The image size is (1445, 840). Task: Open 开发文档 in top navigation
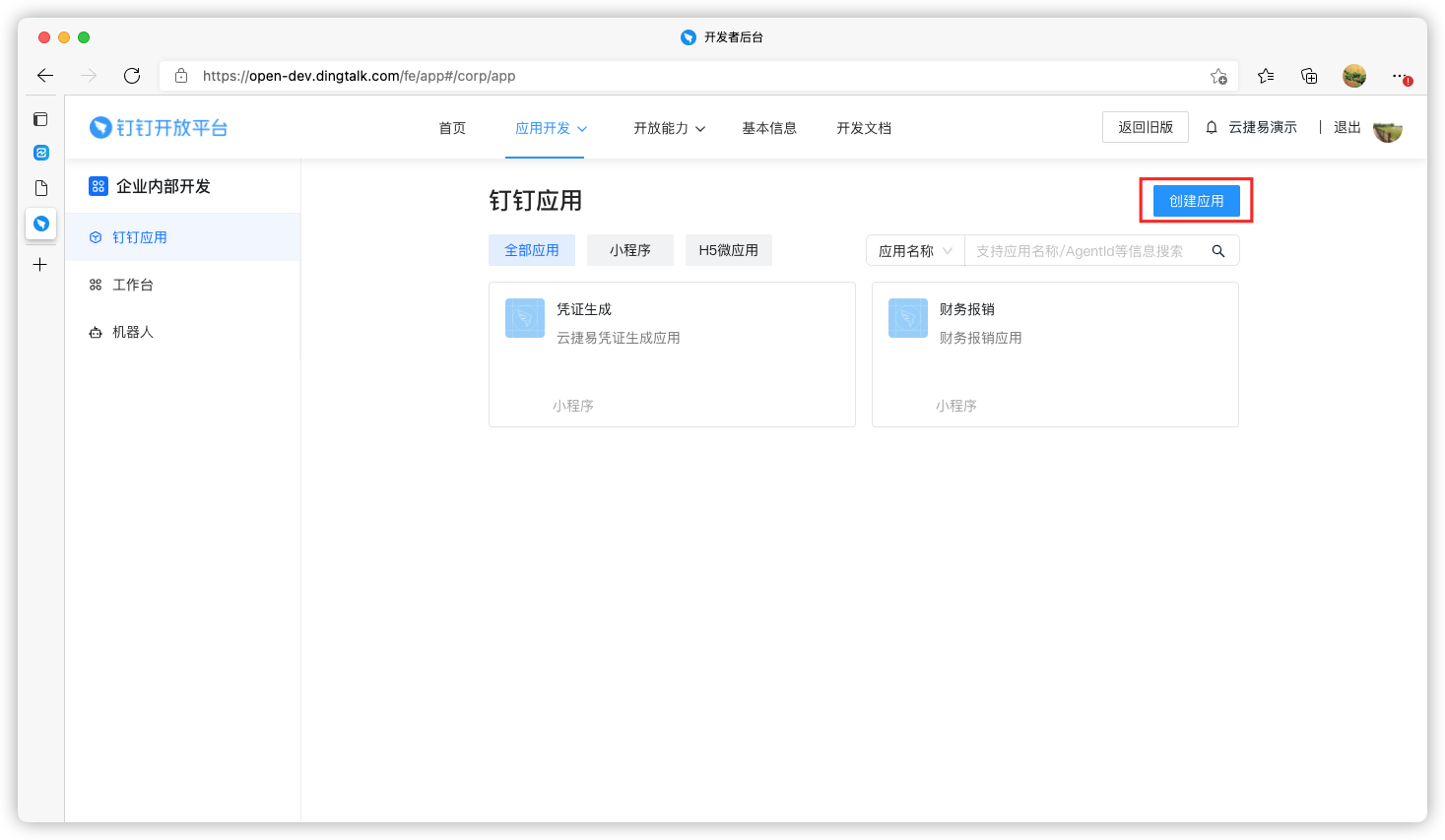864,128
